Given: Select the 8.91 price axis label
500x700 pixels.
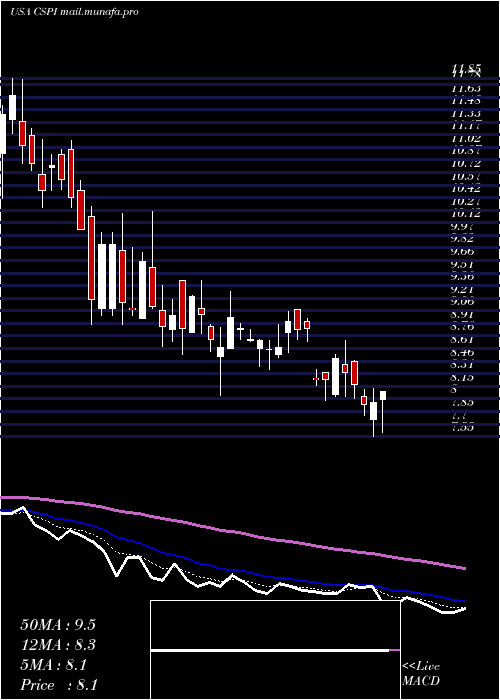Looking at the screenshot, I should tap(462, 314).
